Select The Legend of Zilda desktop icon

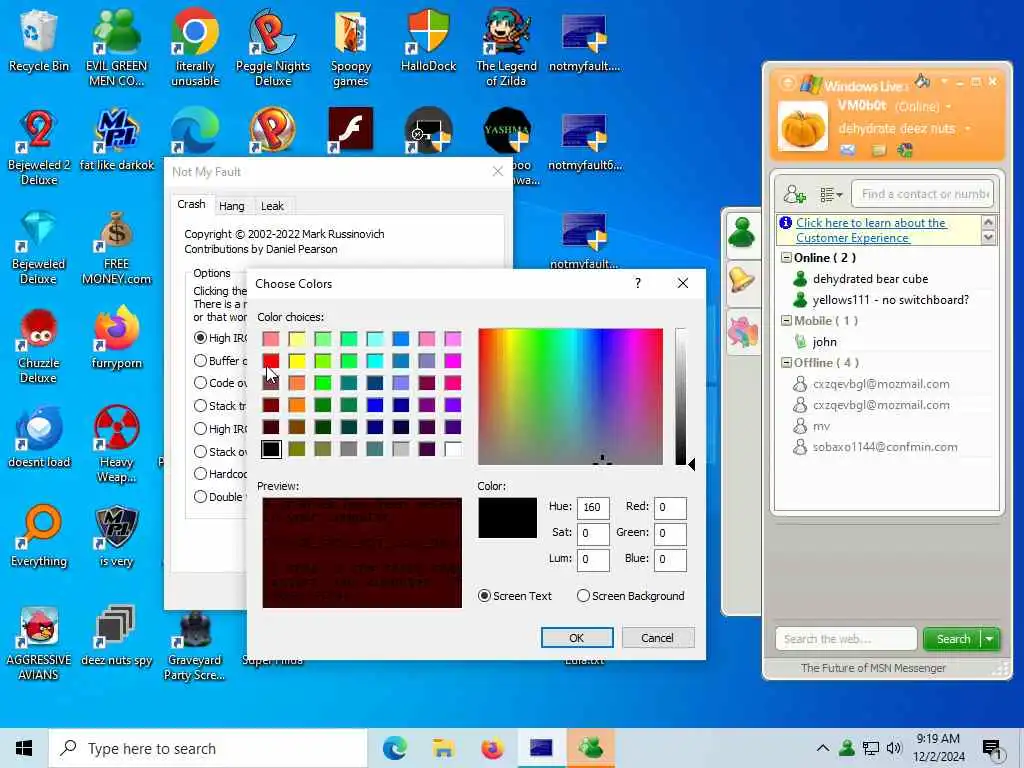tap(506, 47)
